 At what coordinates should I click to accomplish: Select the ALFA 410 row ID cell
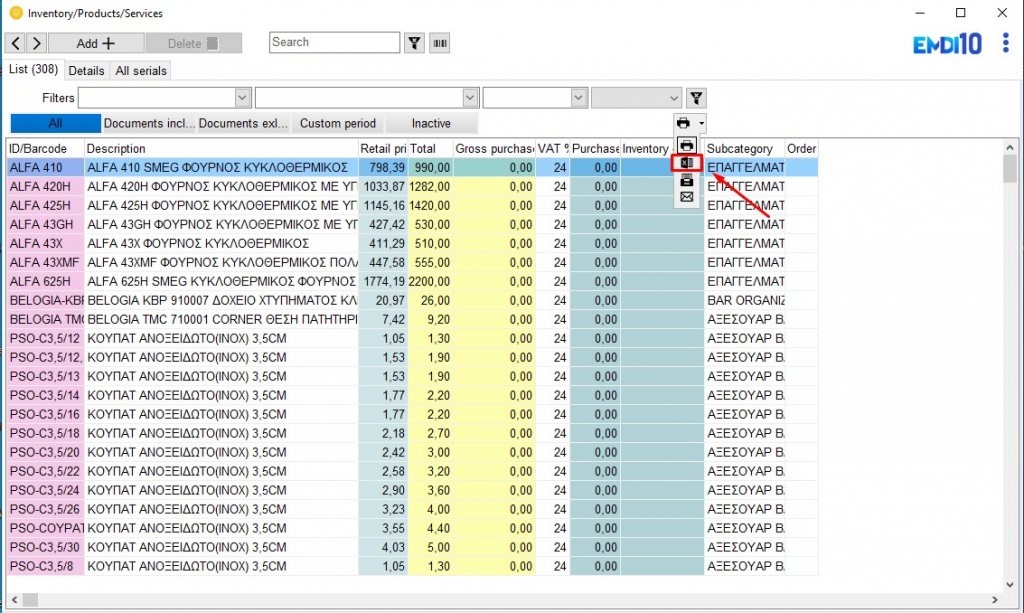coord(45,168)
